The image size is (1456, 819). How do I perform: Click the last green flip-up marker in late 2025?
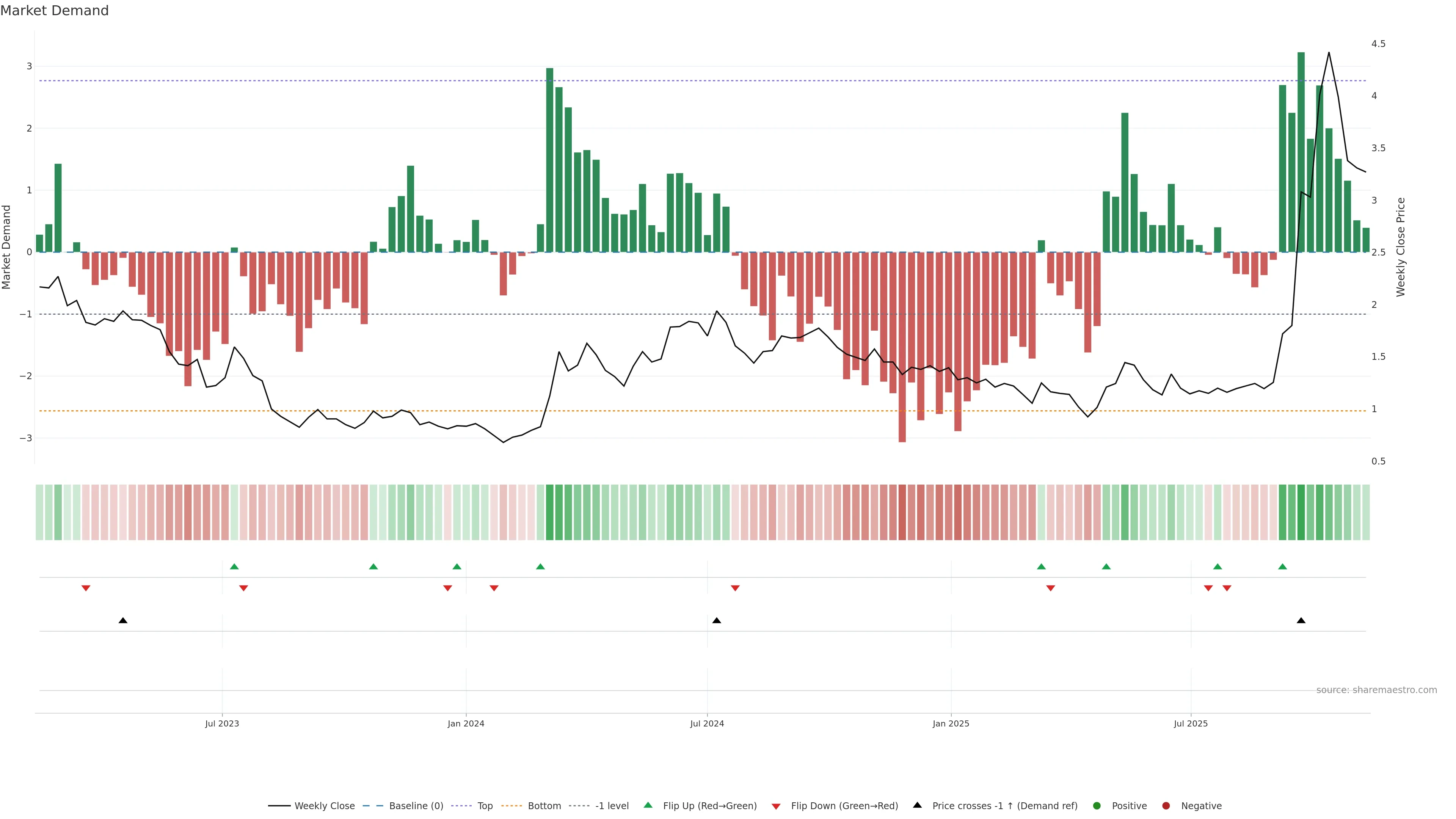pos(1282,566)
